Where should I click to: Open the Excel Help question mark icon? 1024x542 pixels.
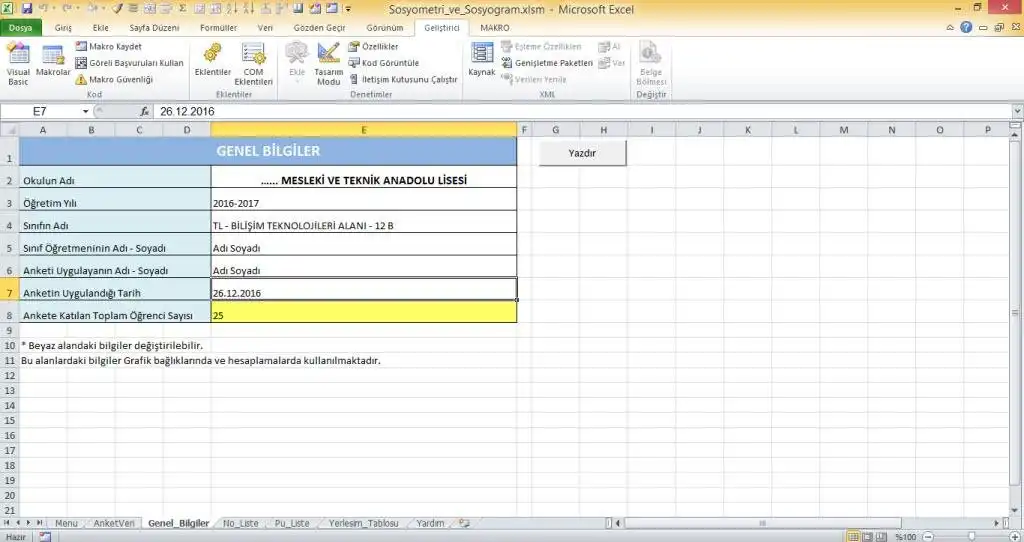coord(966,27)
